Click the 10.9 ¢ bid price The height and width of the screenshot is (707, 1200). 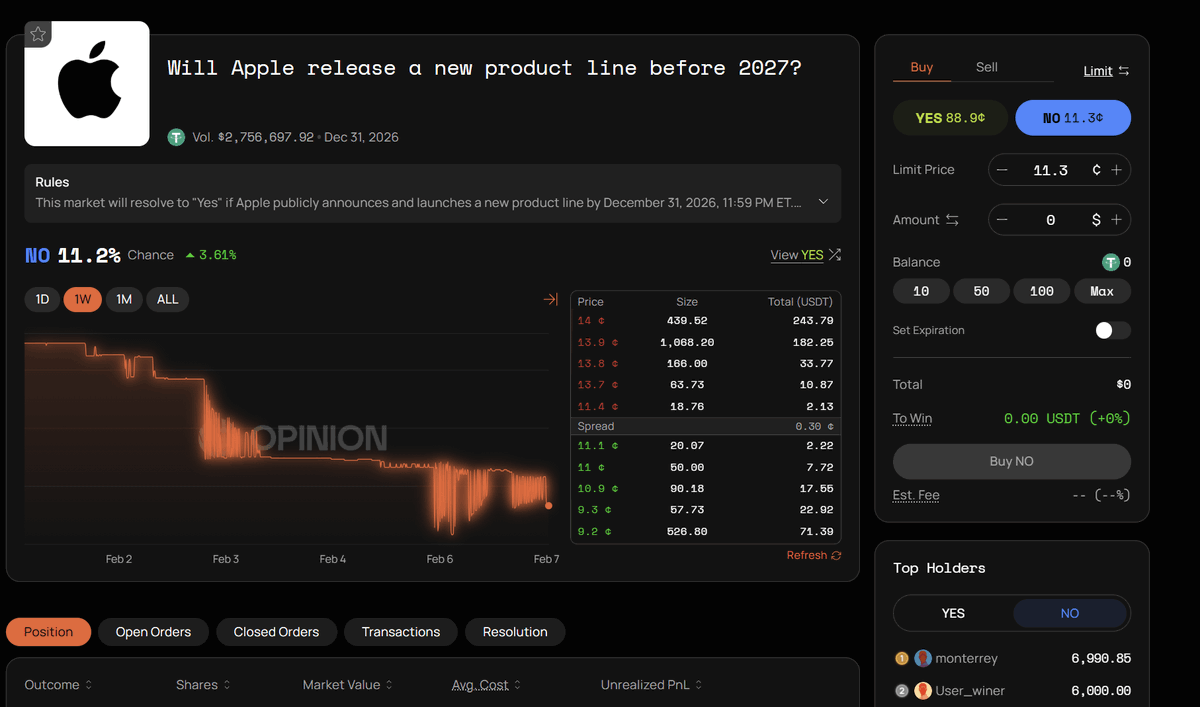(596, 488)
